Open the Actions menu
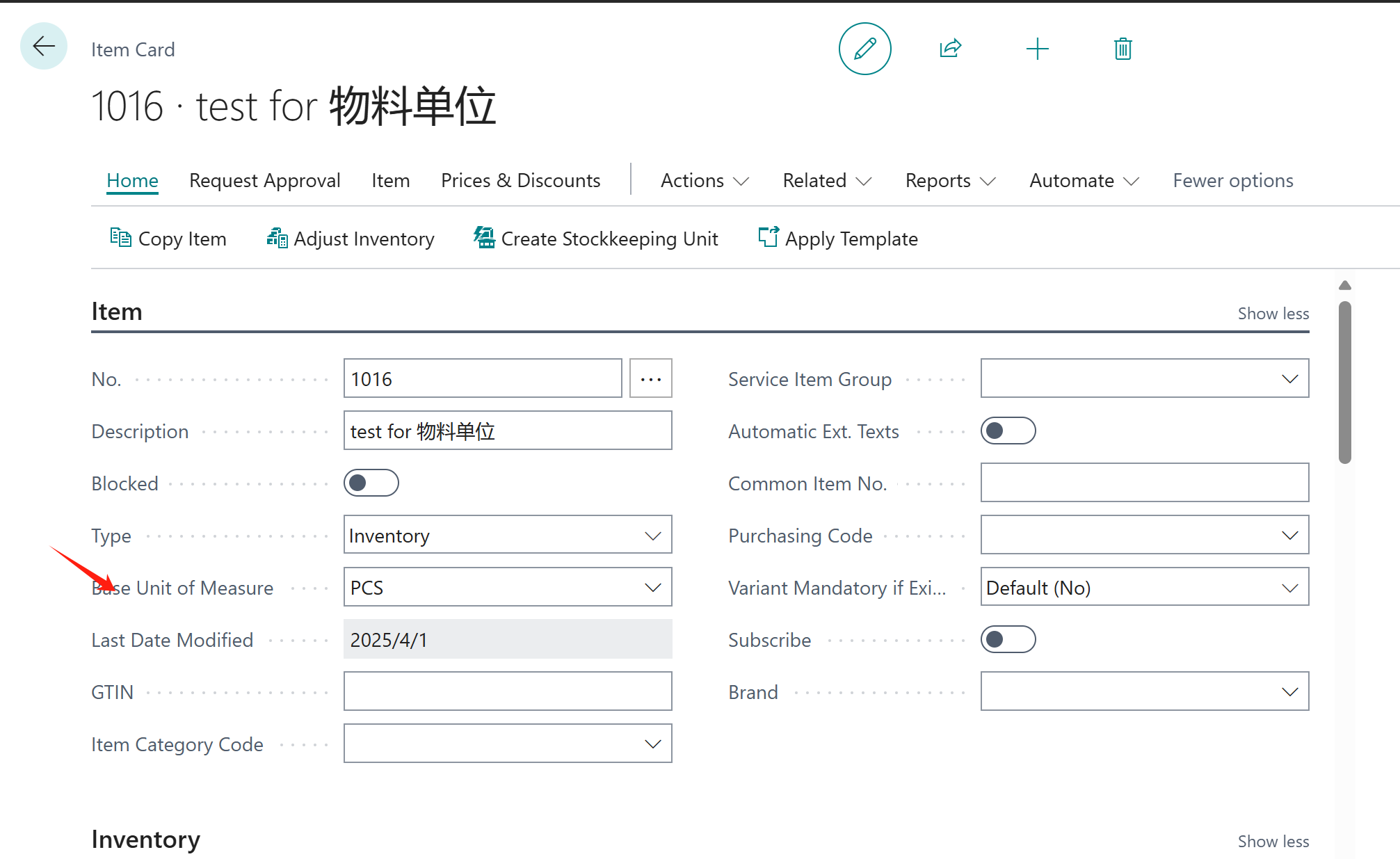The width and height of the screenshot is (1400, 859). [x=704, y=181]
